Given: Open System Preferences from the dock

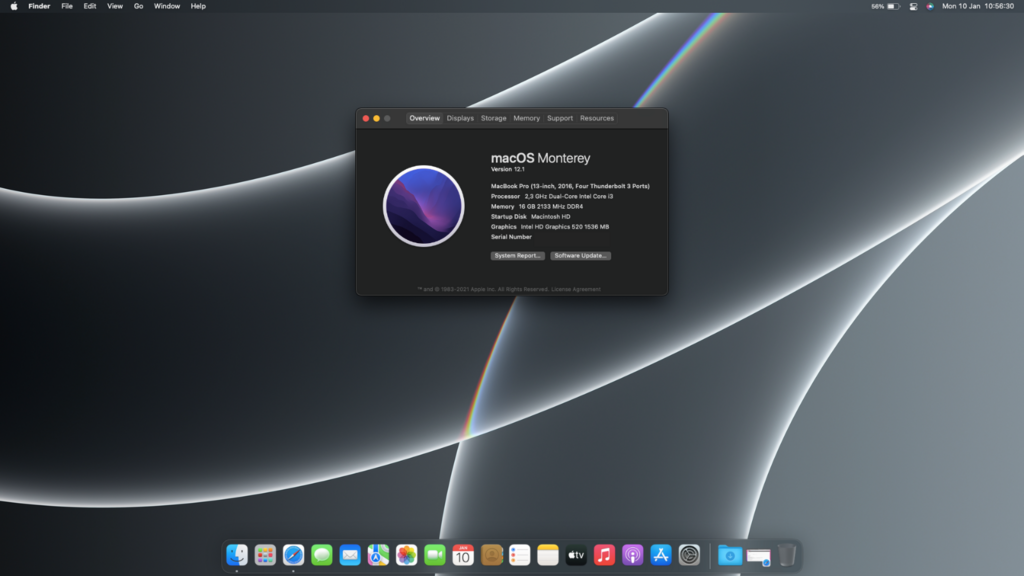Looking at the screenshot, I should point(689,555).
